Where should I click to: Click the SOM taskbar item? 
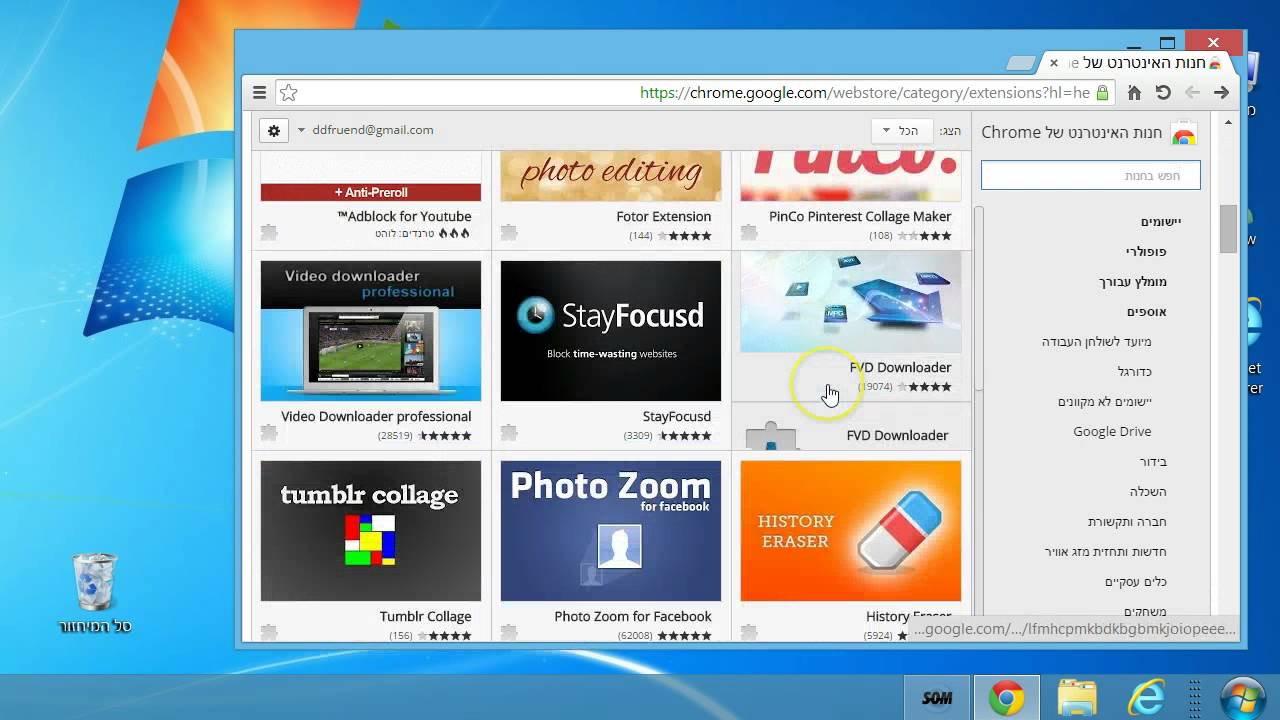coord(937,698)
